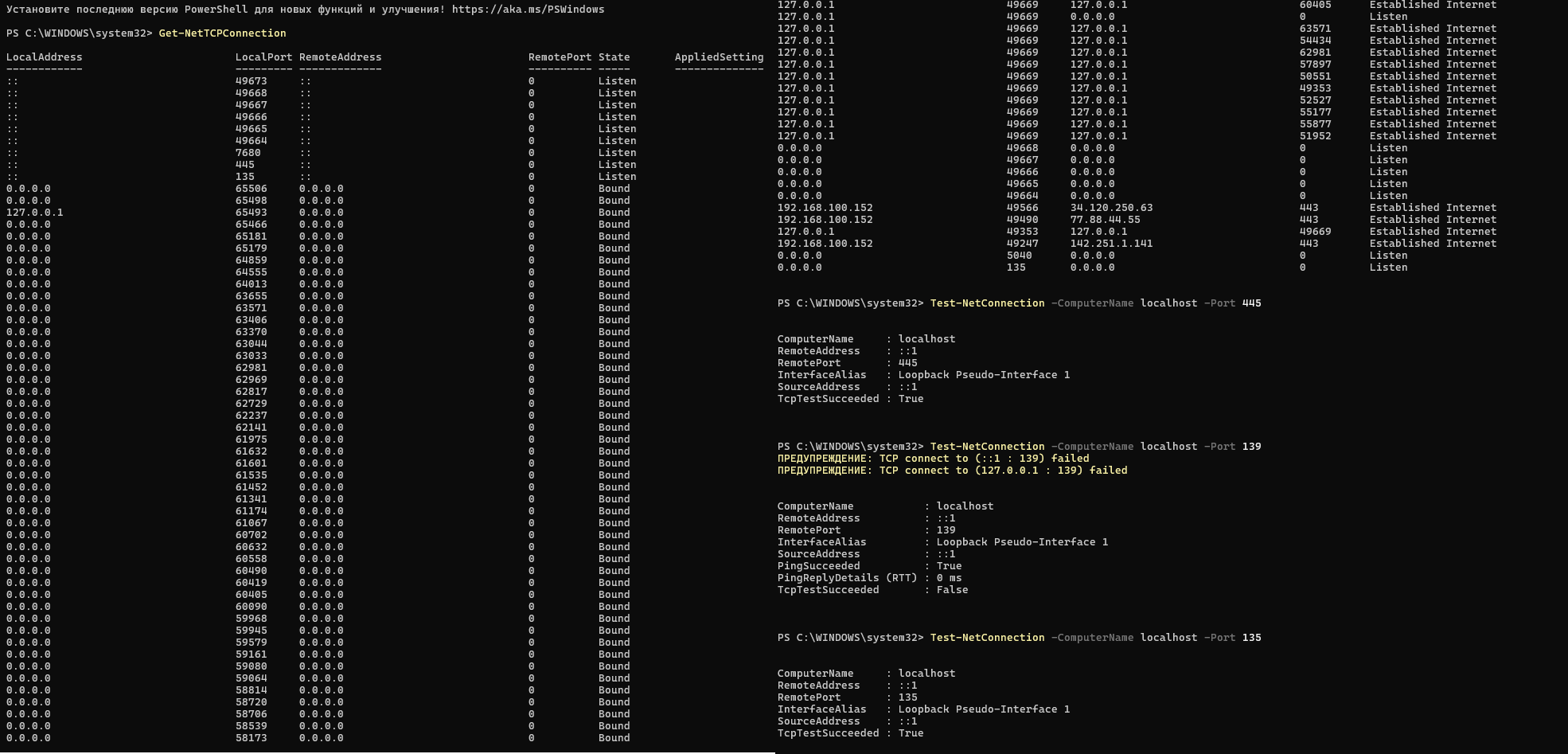Click the Test-NetConnection command for port 135
The width and height of the screenshot is (1568, 754).
tap(1096, 638)
